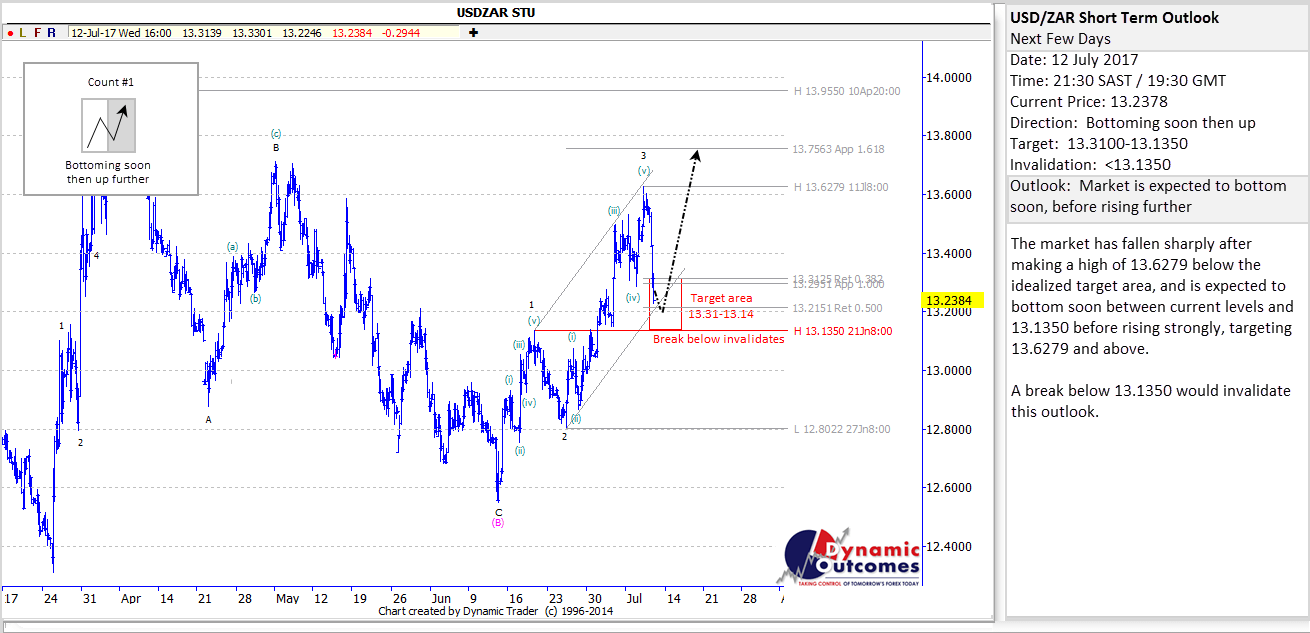Click the 13.8000 price axis label
Viewport: 1310px width, 633px height.
948,136
